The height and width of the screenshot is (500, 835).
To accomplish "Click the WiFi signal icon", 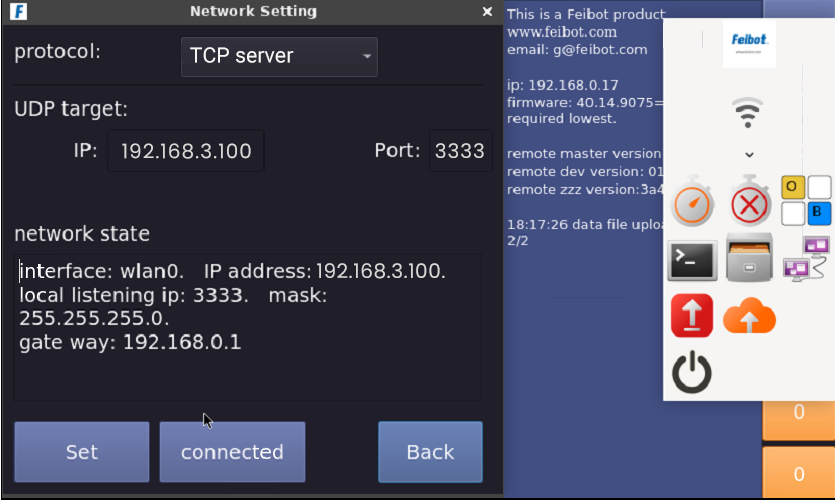I will click(x=748, y=112).
